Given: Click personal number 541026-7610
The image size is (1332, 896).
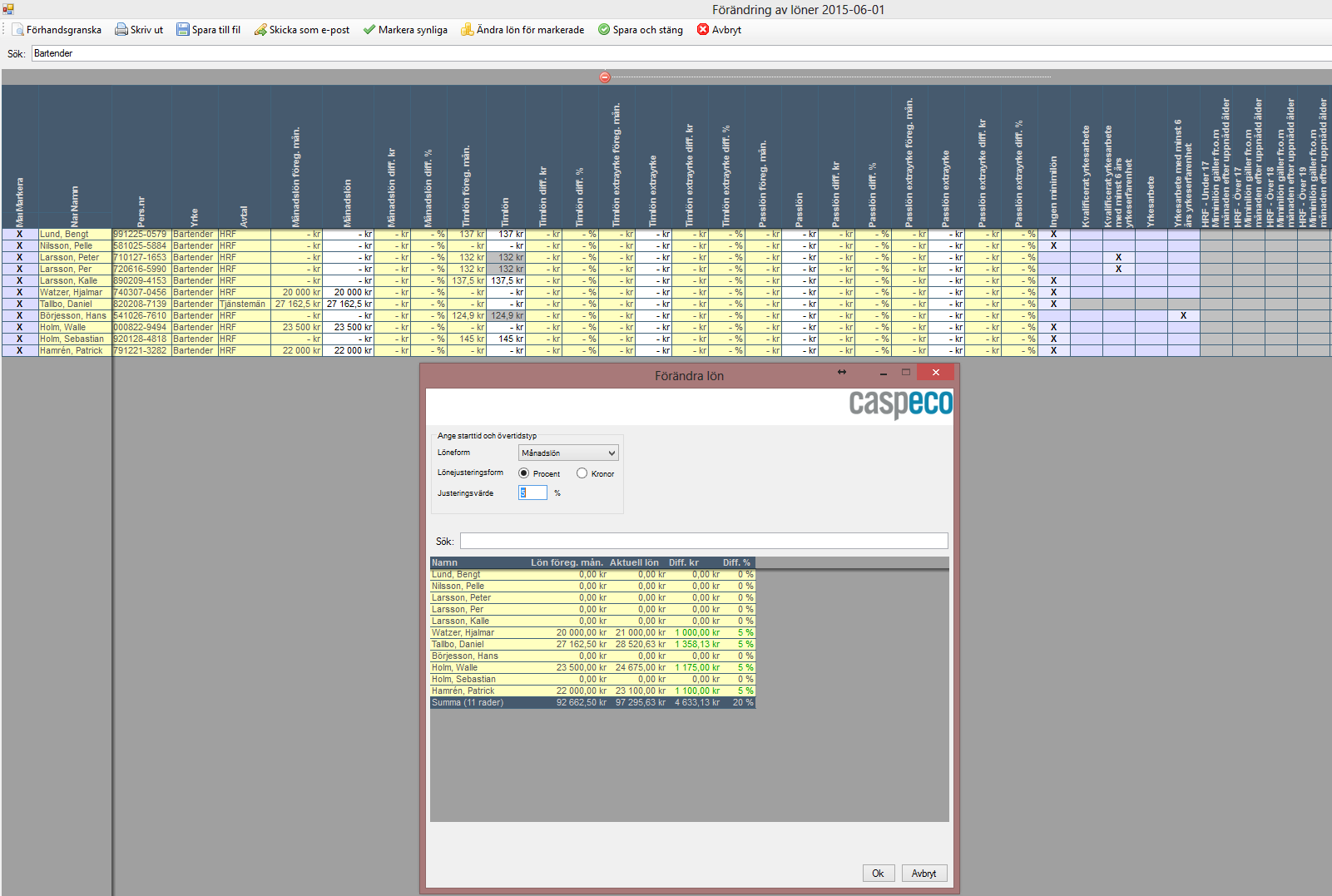Looking at the screenshot, I should [x=141, y=316].
